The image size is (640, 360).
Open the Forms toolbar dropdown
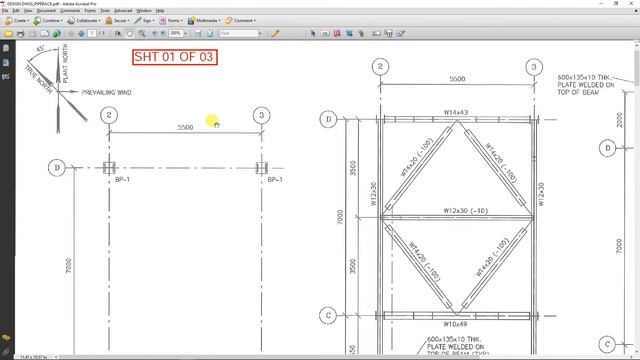(x=171, y=20)
